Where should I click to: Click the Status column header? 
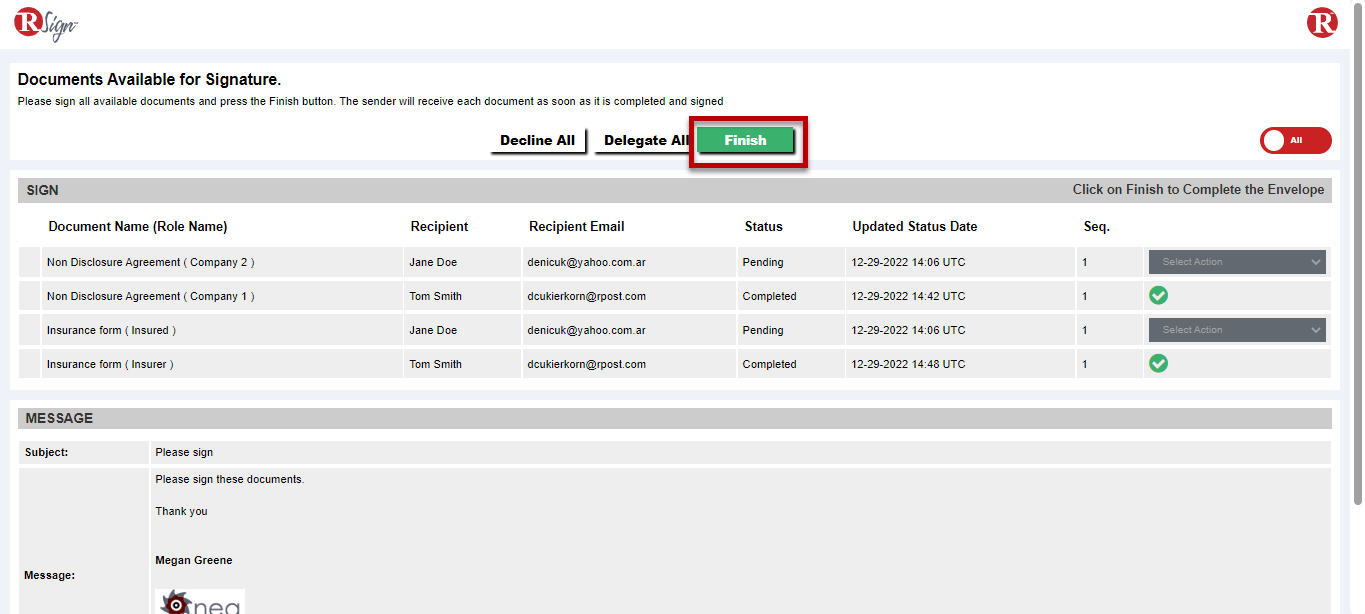click(763, 227)
